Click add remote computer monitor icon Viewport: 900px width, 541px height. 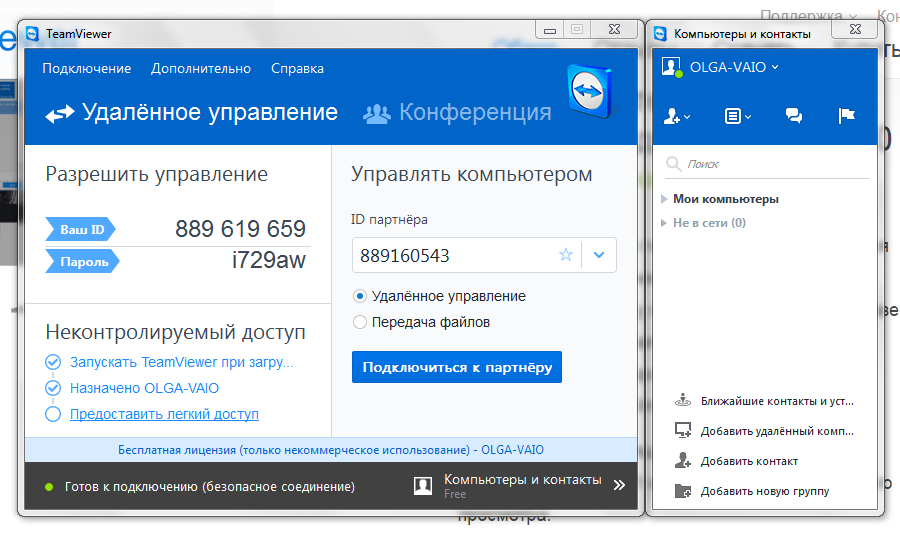point(683,430)
